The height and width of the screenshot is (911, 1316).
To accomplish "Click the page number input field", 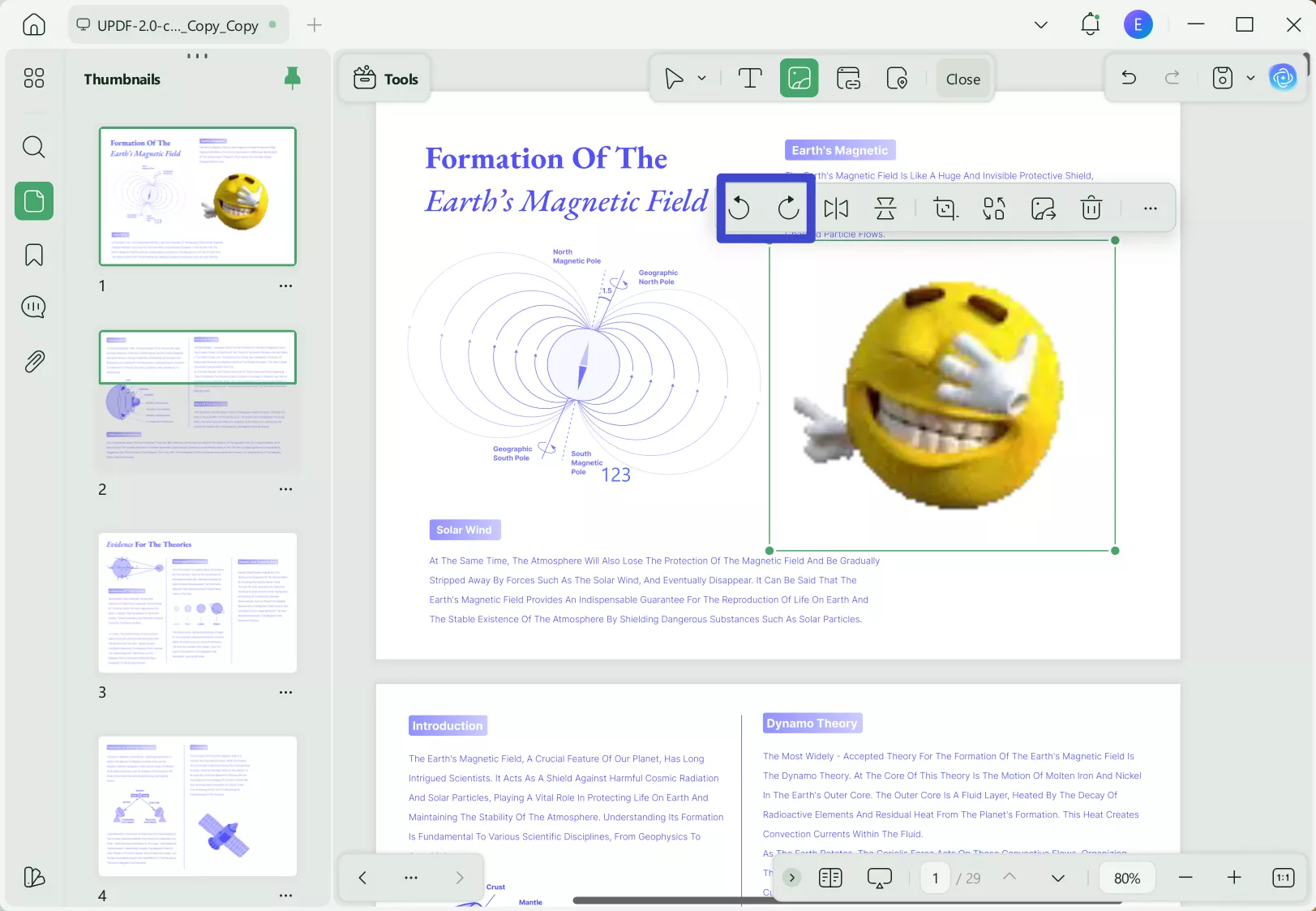I will [x=936, y=878].
